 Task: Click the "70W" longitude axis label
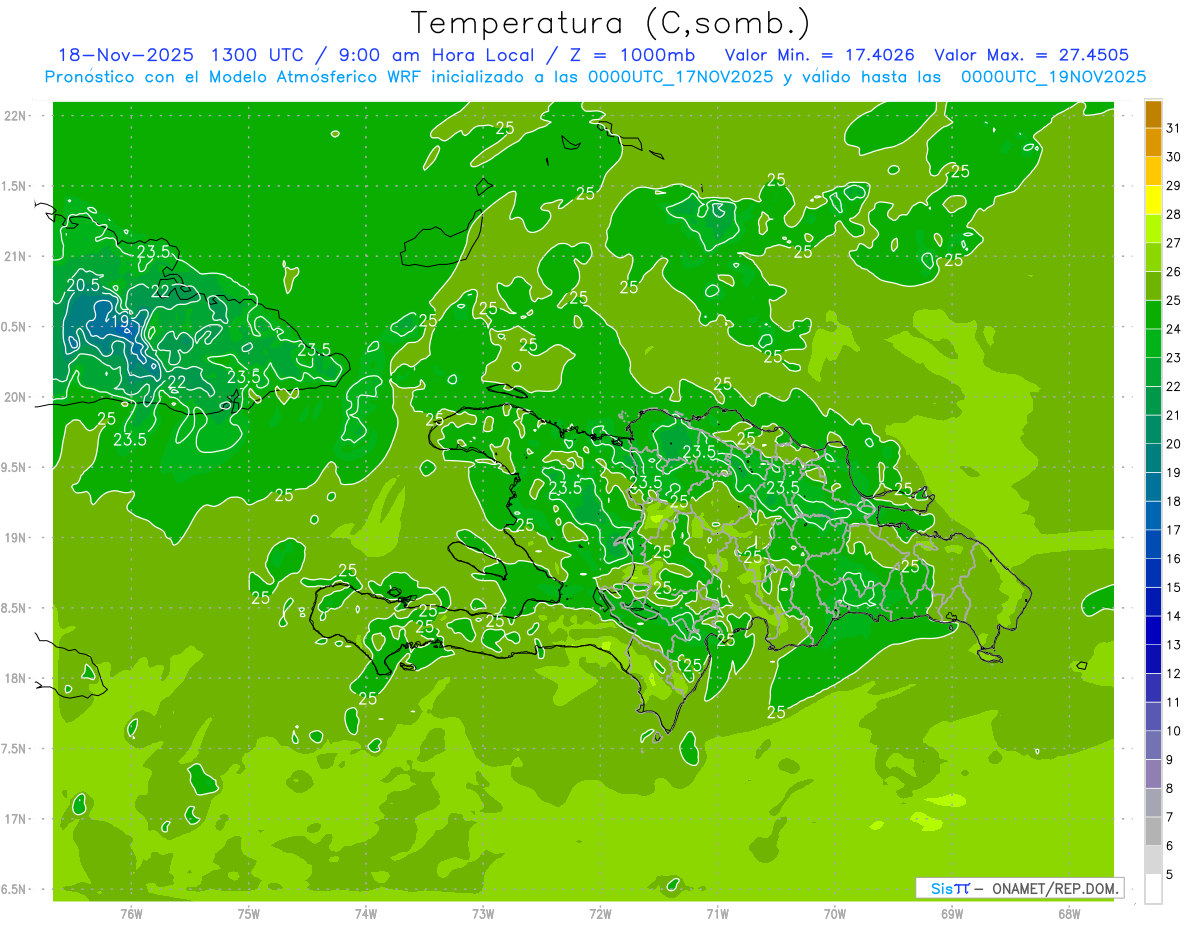(835, 913)
